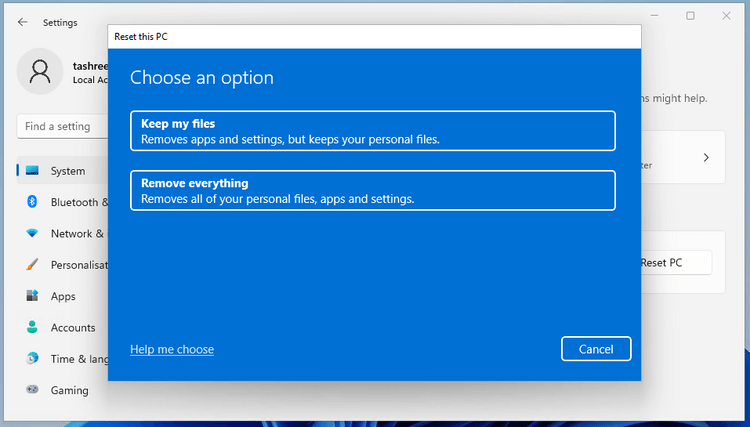Click the Time & language globe icon
This screenshot has width=750, height=427.
click(x=32, y=359)
